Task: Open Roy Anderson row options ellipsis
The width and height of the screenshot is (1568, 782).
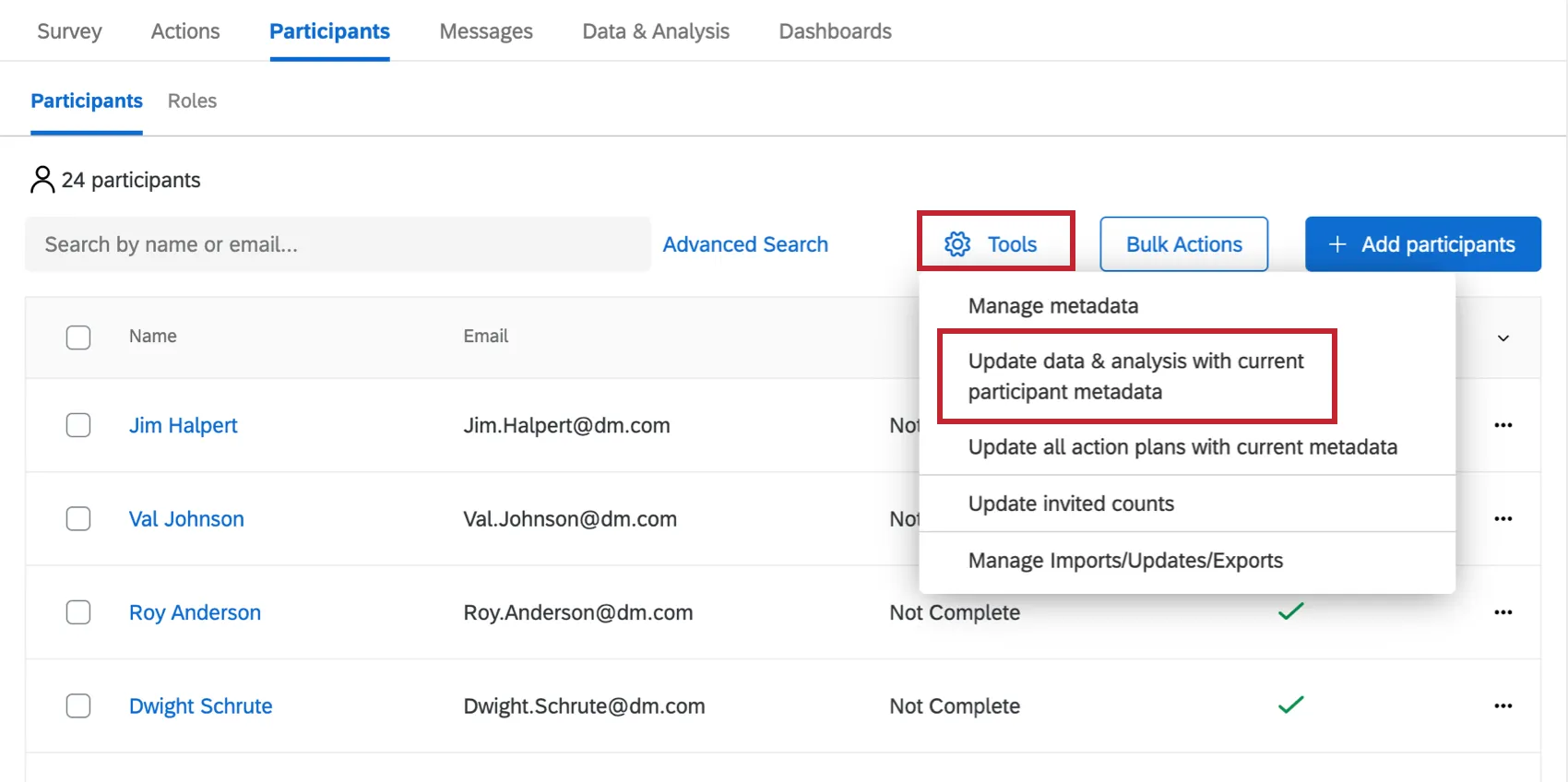Action: pos(1503,612)
